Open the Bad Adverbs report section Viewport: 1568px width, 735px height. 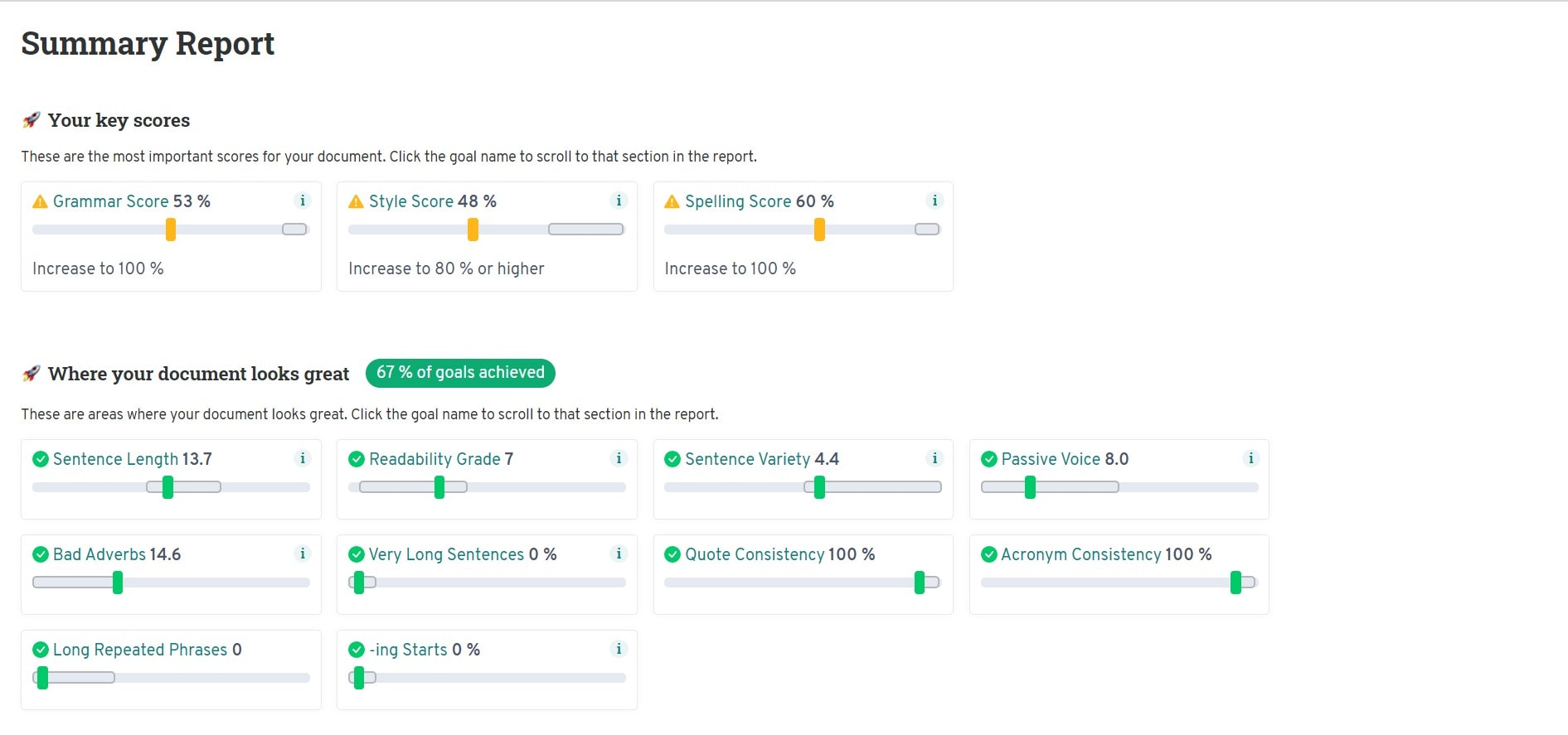[98, 554]
